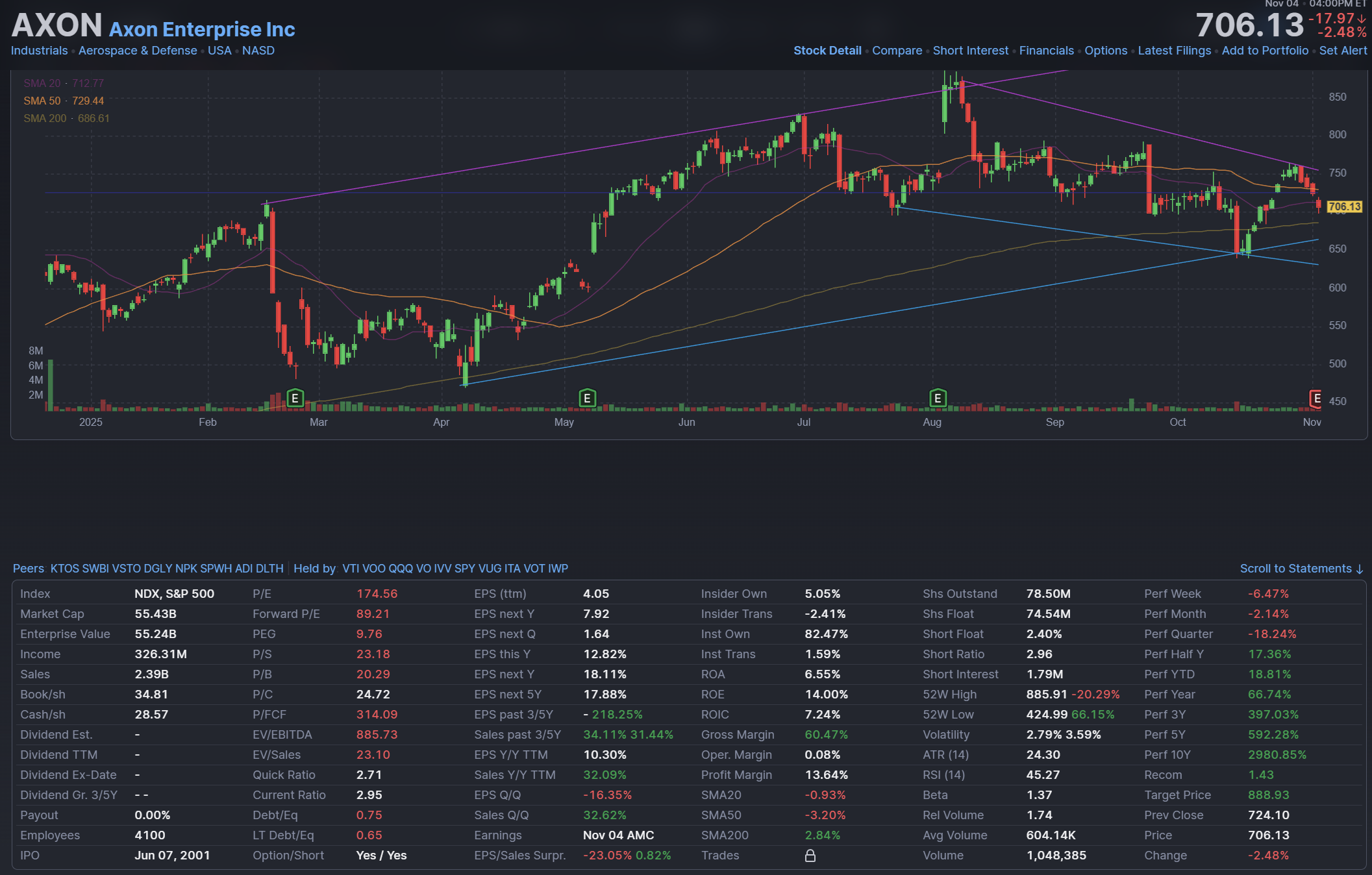Click the Trades lock icon
Viewport: 1372px width, 875px height.
(810, 856)
